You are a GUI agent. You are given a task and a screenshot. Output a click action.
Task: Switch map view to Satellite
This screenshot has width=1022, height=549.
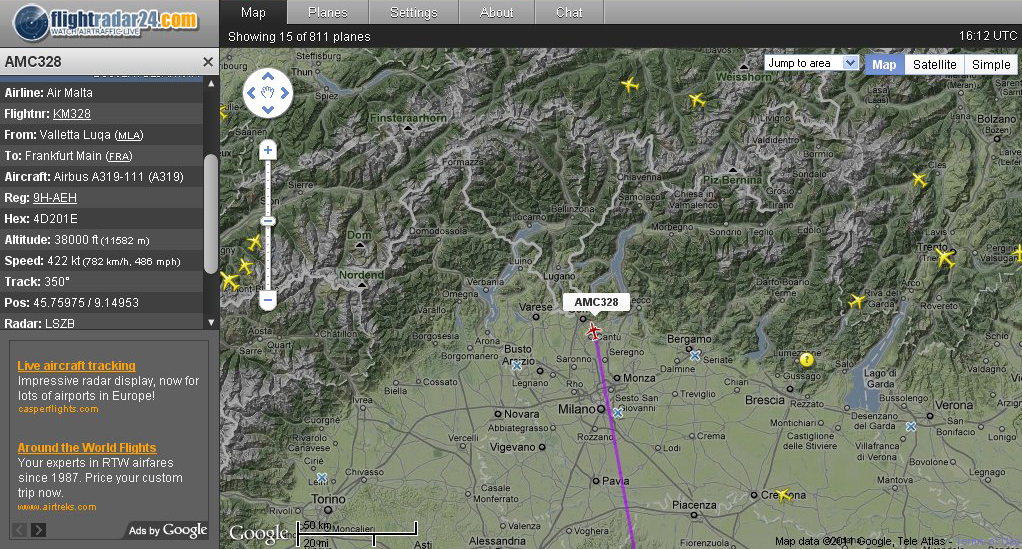934,65
